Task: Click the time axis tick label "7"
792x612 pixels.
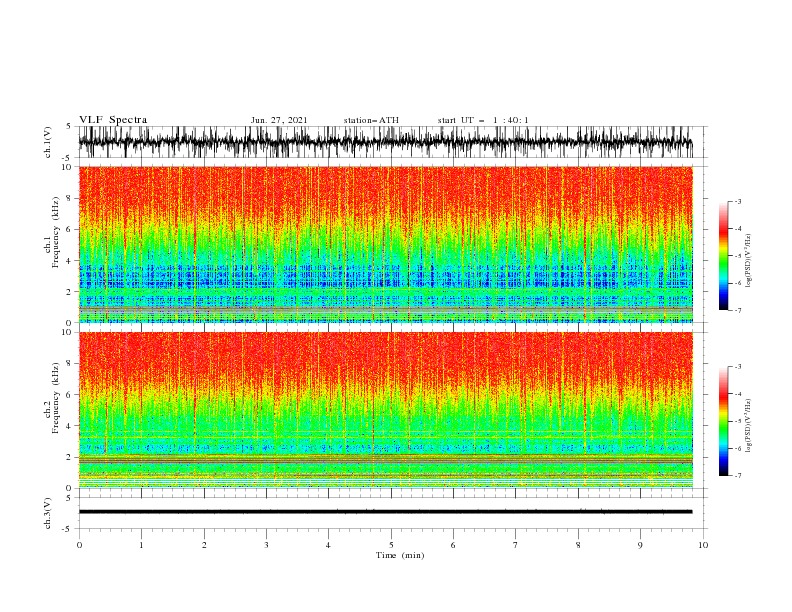Action: [x=516, y=545]
